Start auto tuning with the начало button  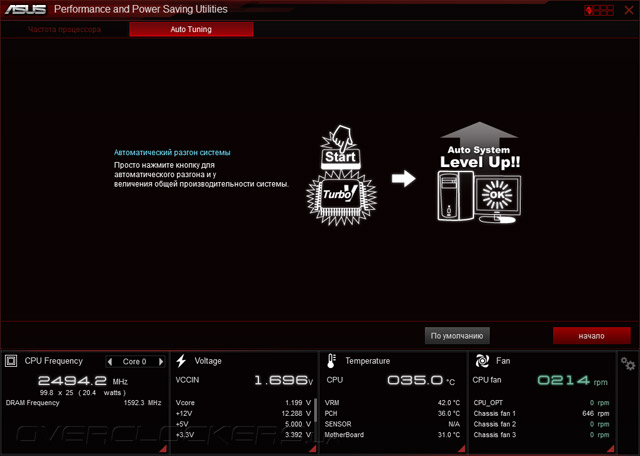coord(591,336)
